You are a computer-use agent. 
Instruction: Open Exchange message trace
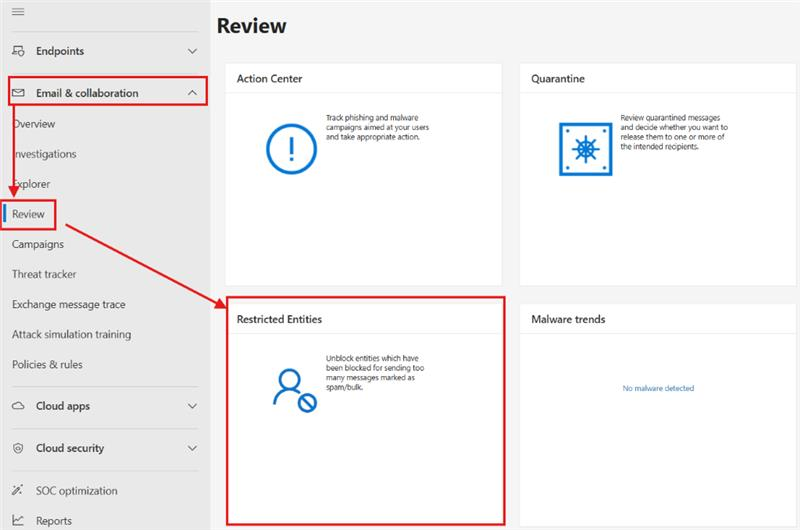(x=68, y=305)
